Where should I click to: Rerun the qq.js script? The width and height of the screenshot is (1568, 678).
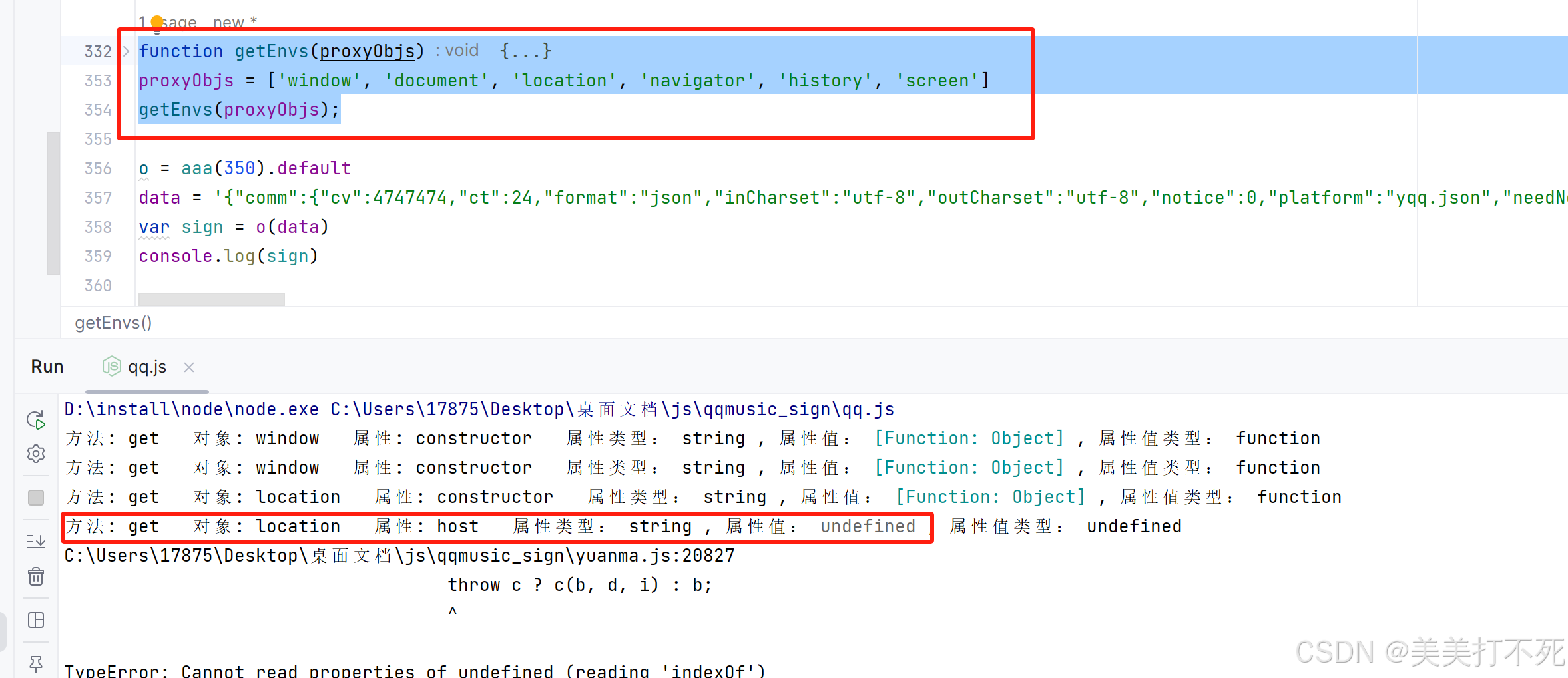click(x=36, y=419)
